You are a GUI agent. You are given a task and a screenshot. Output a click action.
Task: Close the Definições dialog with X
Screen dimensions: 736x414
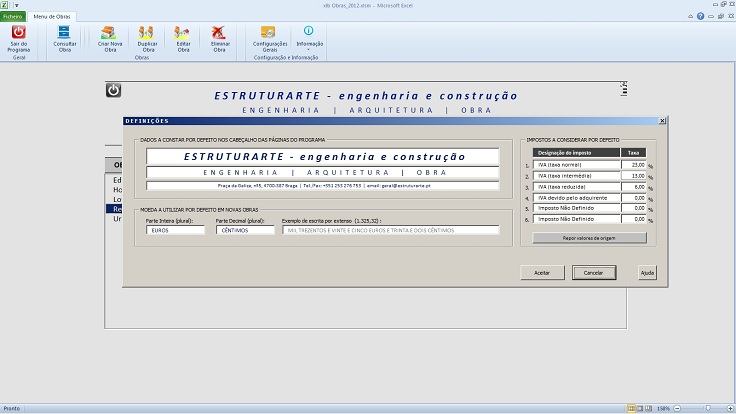point(662,120)
